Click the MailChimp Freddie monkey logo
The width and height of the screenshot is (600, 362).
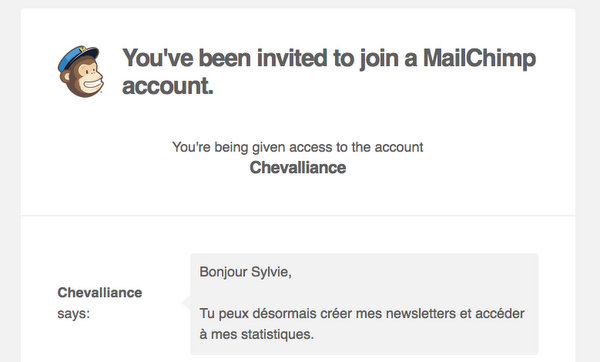point(81,72)
